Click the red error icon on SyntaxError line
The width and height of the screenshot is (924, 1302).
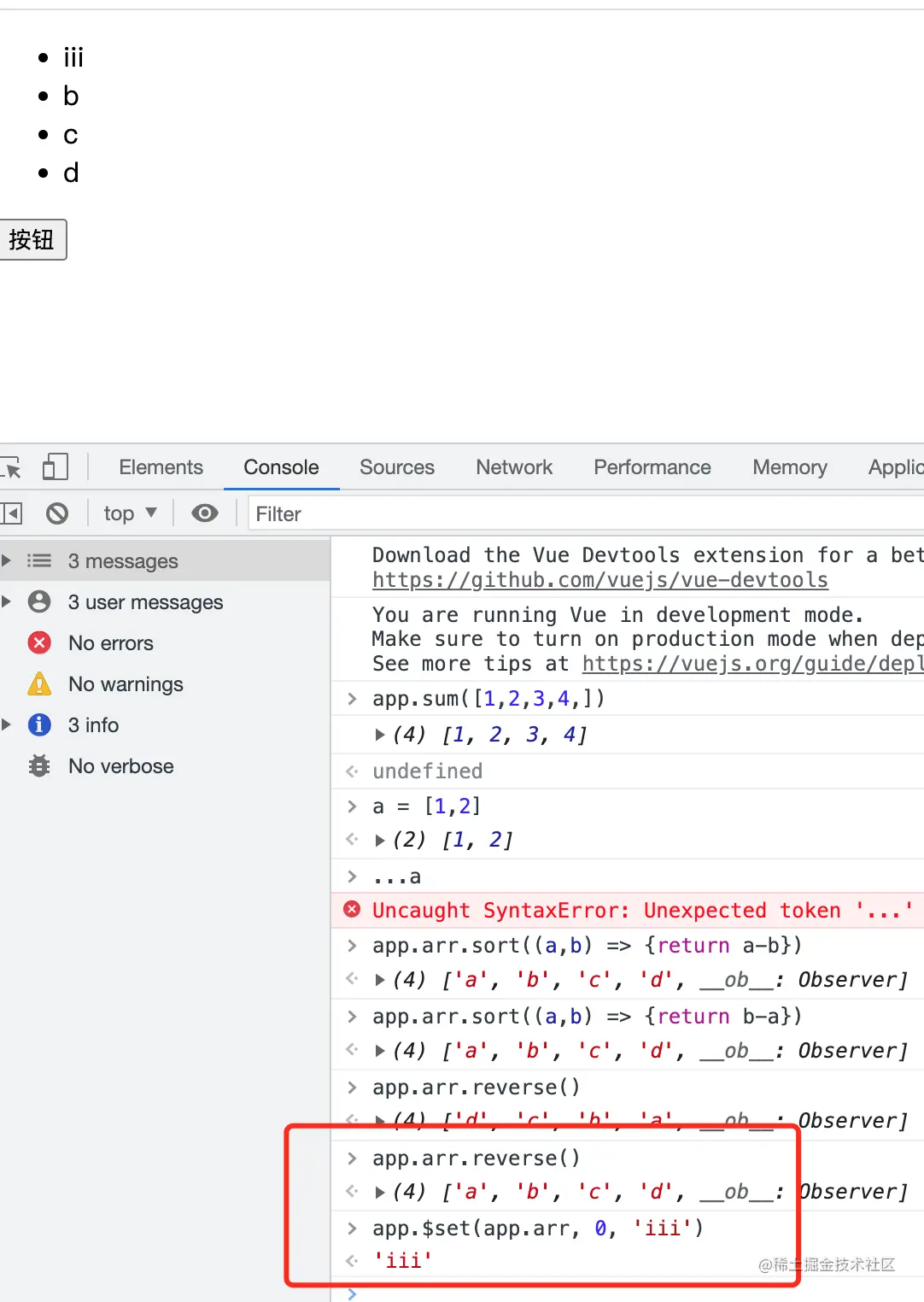(x=352, y=910)
